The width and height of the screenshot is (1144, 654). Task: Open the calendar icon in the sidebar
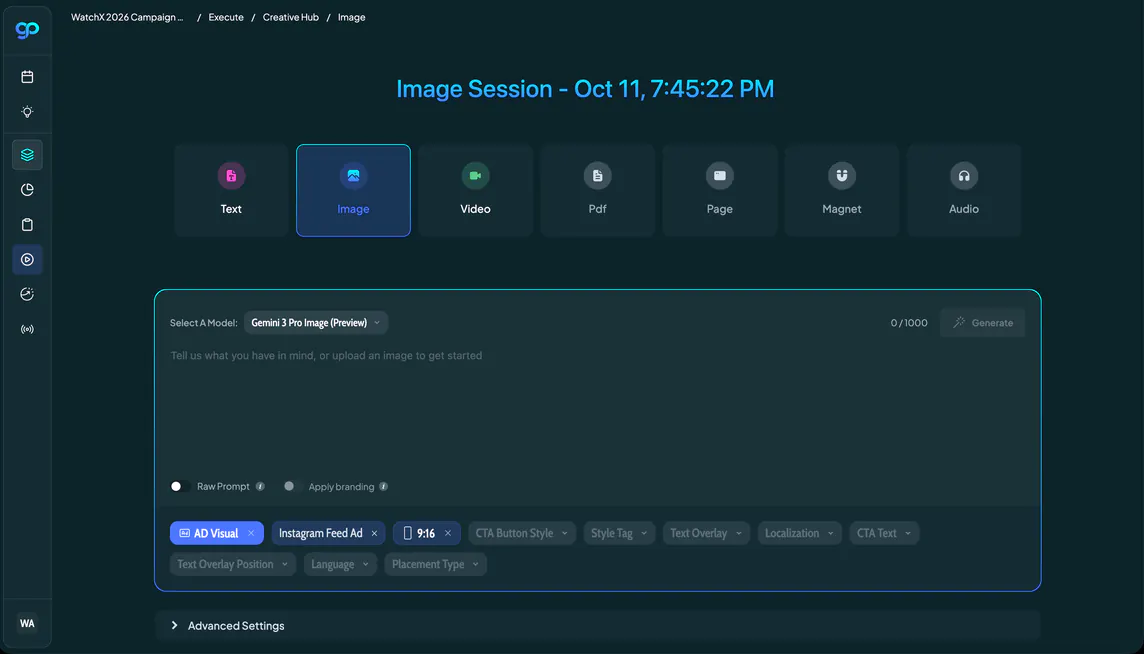(27, 77)
